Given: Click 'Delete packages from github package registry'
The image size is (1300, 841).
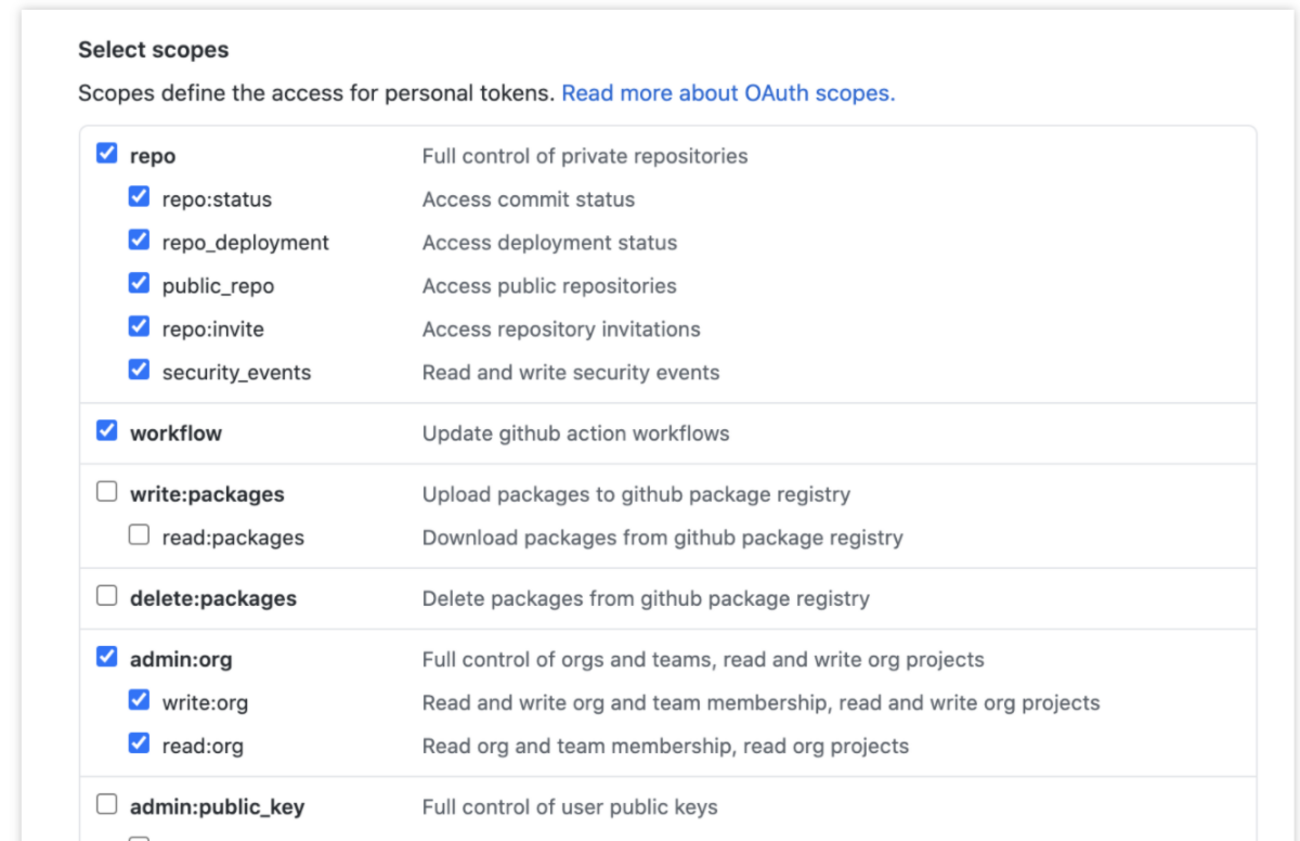Looking at the screenshot, I should 646,598.
